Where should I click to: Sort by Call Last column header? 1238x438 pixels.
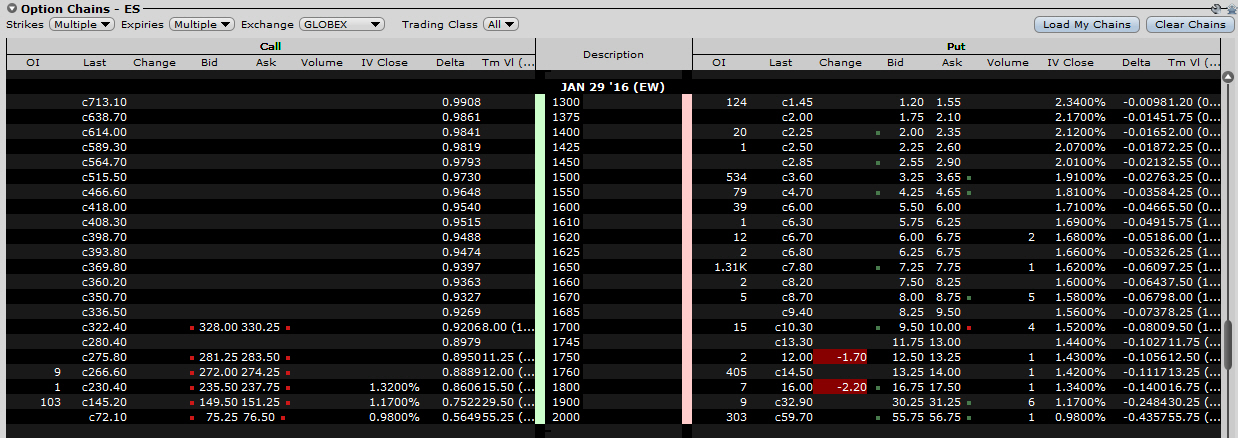(95, 62)
